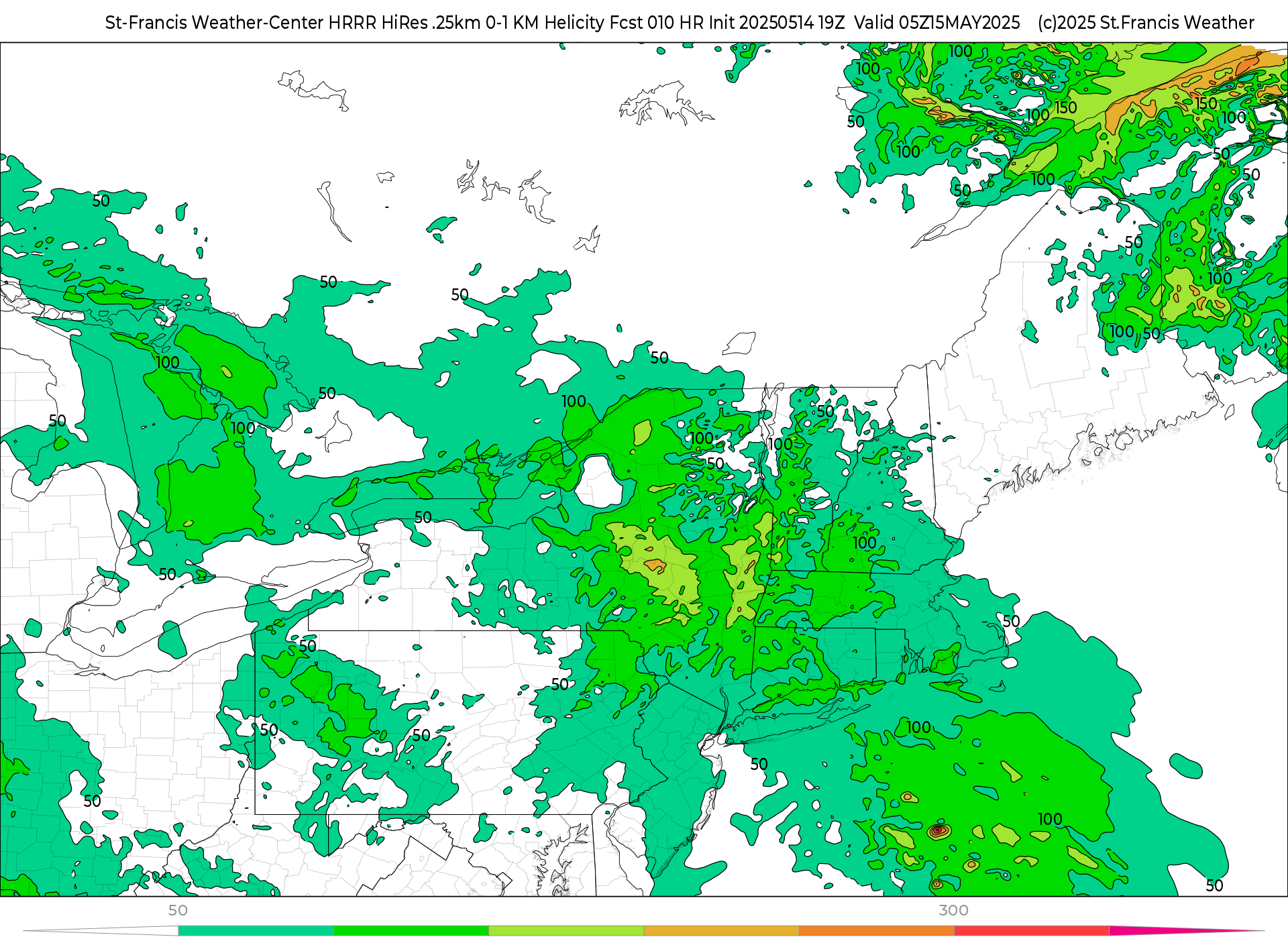Image resolution: width=1288 pixels, height=939 pixels.
Task: Click the bright green legend segment
Action: coord(411,930)
